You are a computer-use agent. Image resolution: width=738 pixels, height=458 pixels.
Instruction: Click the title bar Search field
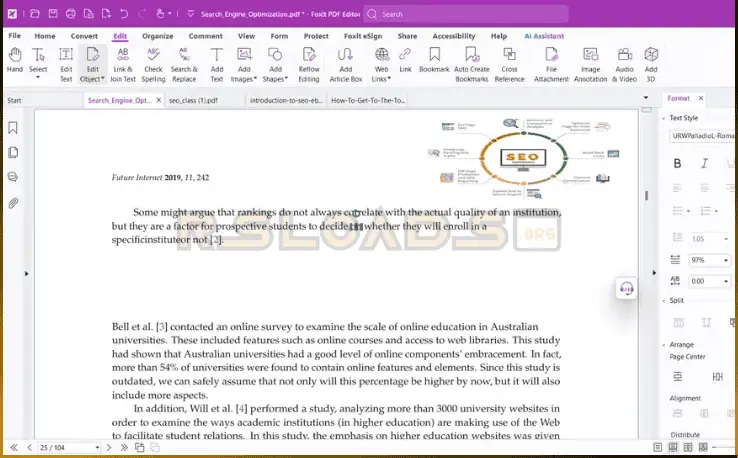(x=466, y=14)
